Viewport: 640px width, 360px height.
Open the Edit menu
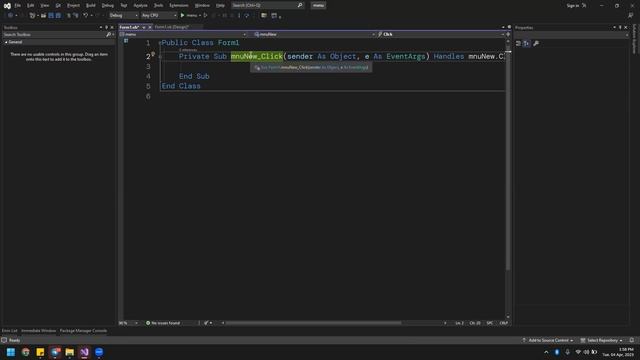(x=31, y=6)
